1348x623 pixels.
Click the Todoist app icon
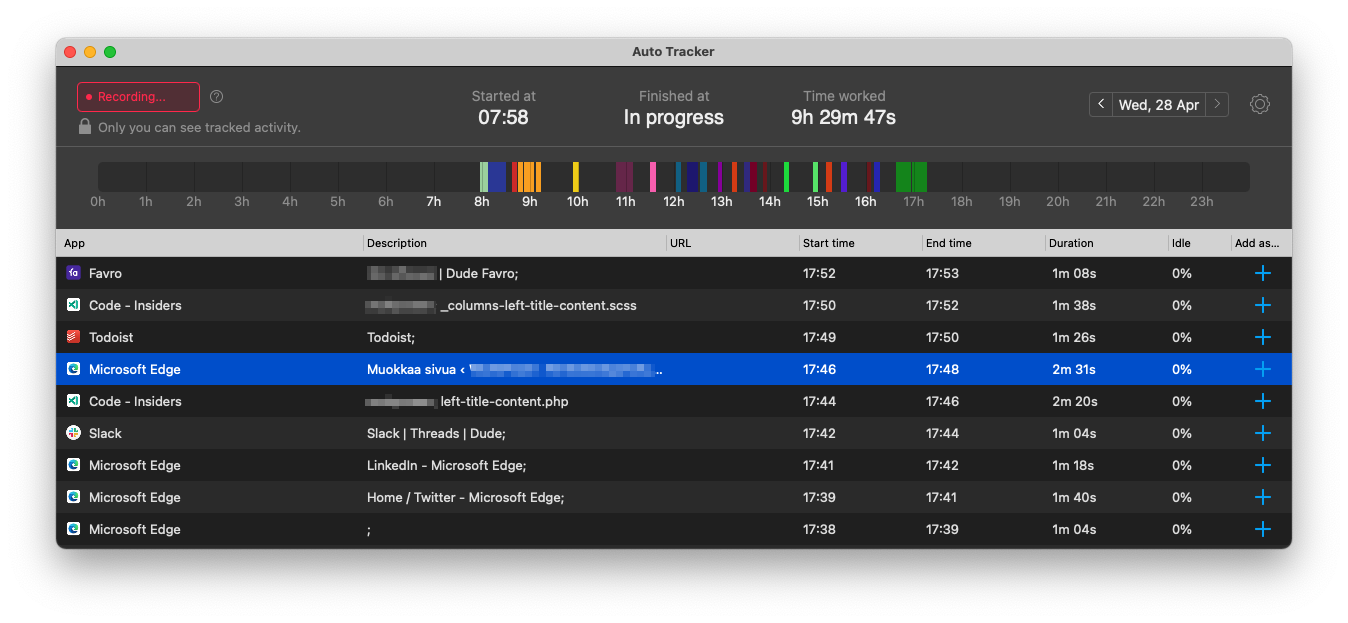tap(73, 337)
